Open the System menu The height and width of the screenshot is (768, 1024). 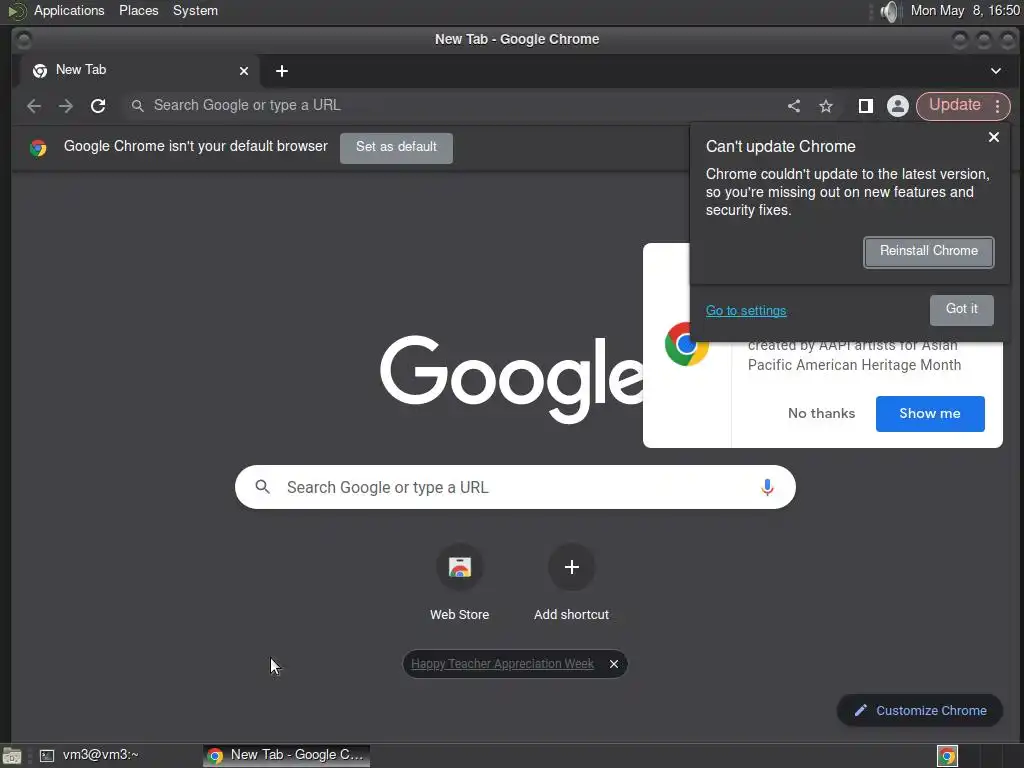[x=195, y=10]
